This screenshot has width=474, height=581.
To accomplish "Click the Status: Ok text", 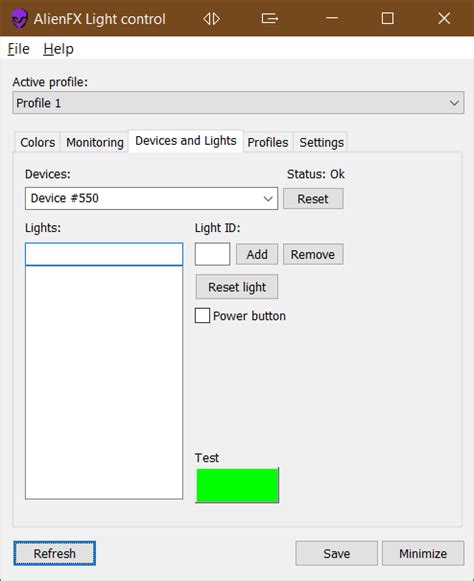I will pyautogui.click(x=316, y=174).
